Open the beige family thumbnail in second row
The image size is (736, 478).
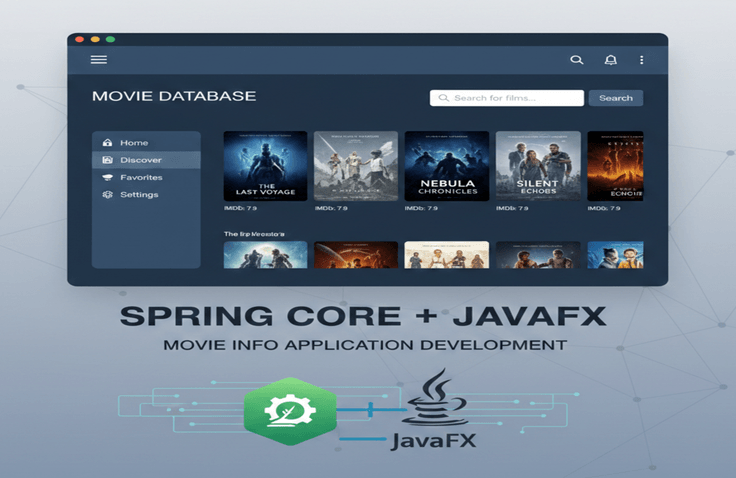click(447, 255)
